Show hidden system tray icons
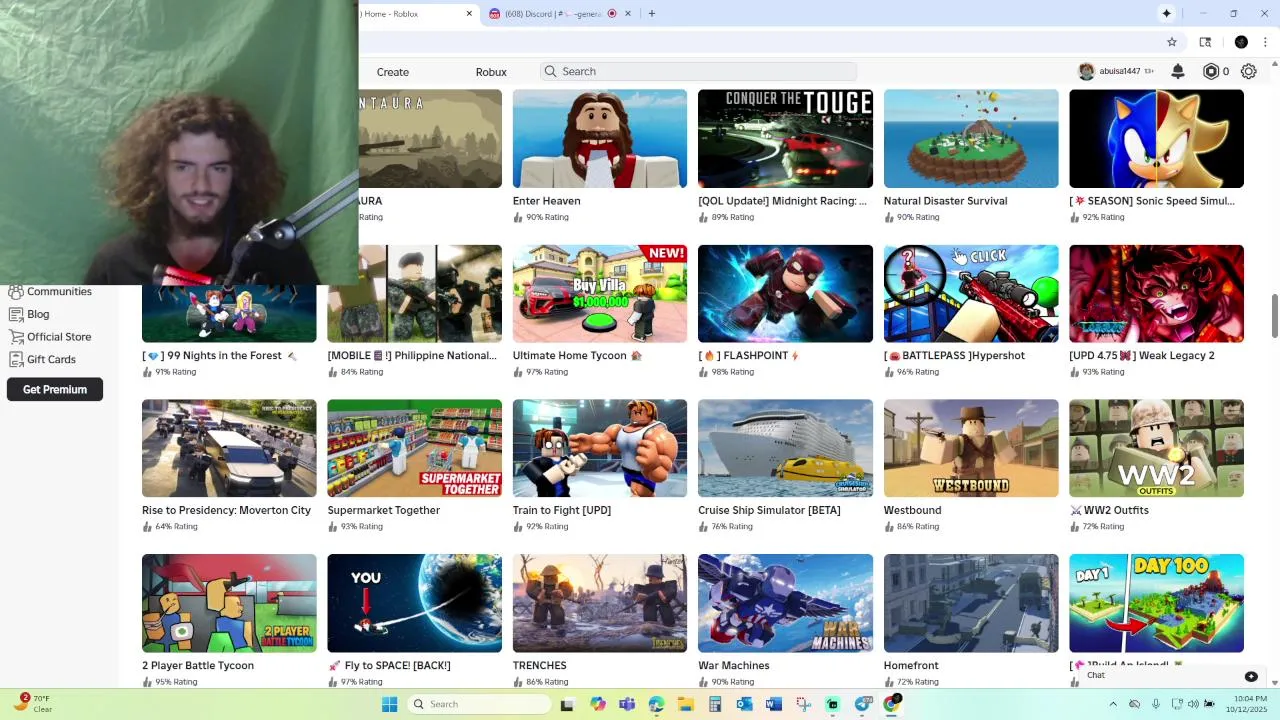The height and width of the screenshot is (720, 1280). click(x=1114, y=704)
